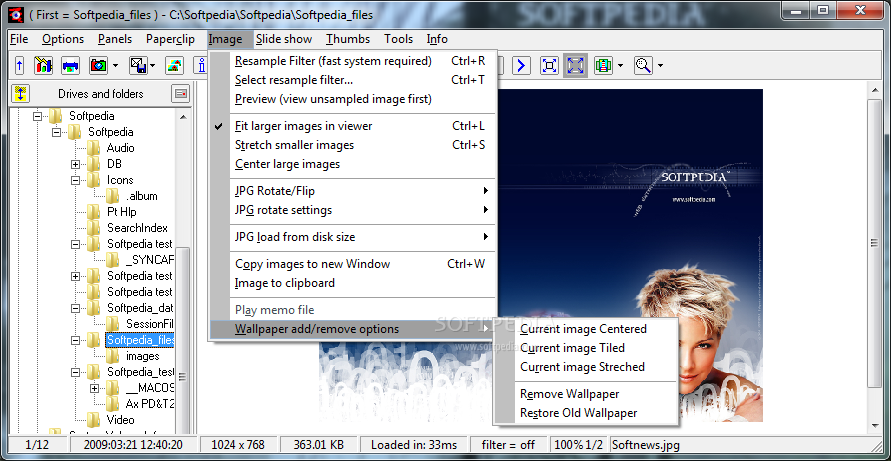Image resolution: width=891 pixels, height=461 pixels.
Task: Open the Tools menu
Action: tap(398, 39)
